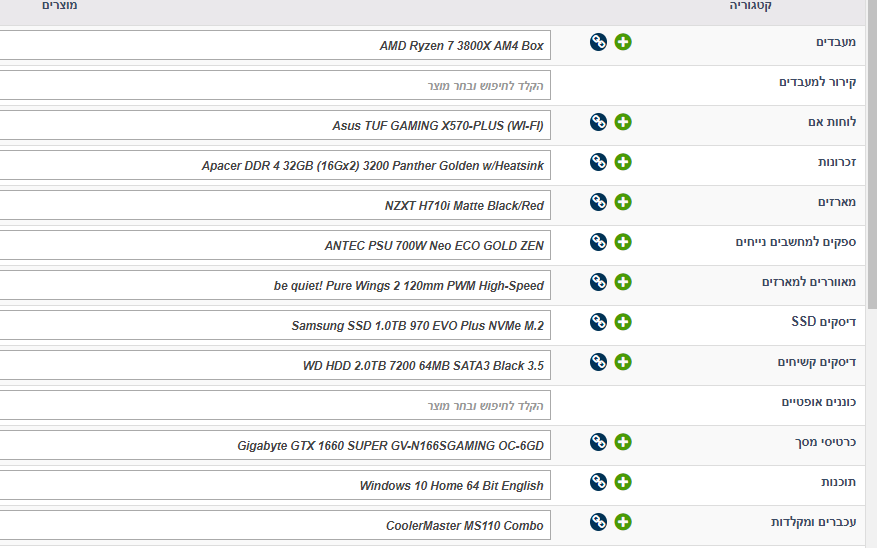Click the Windows 10 Home 64 Bit field
877x548 pixels.
(x=275, y=485)
